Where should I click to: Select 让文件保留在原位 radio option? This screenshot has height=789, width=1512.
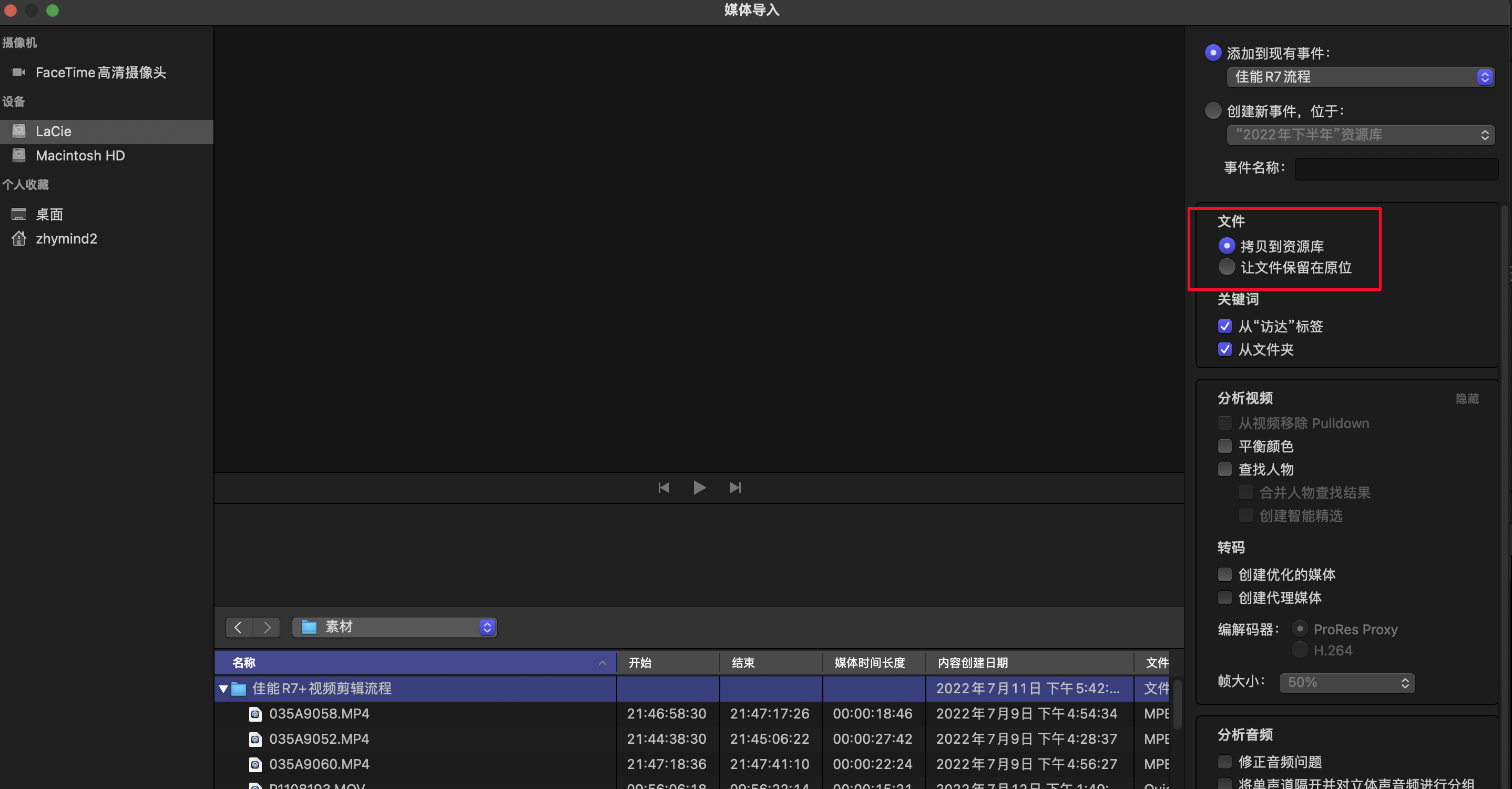tap(1226, 267)
